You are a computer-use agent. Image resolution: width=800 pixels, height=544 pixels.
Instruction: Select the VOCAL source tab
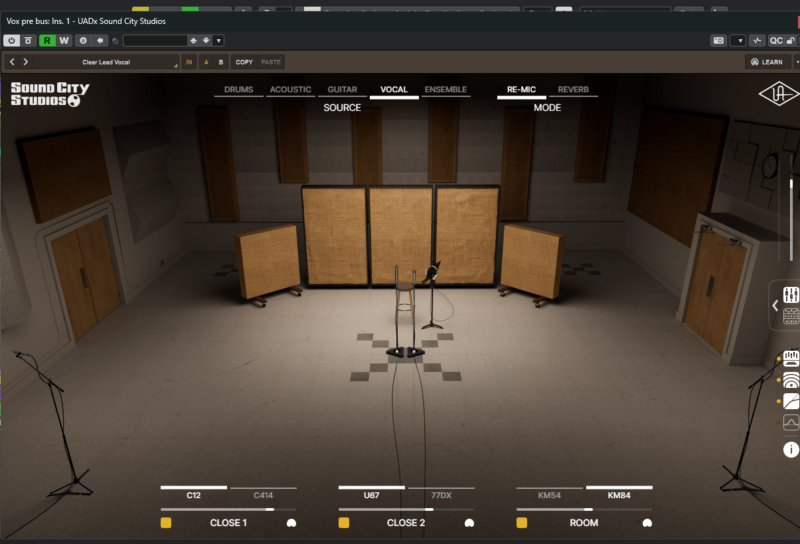coord(394,90)
